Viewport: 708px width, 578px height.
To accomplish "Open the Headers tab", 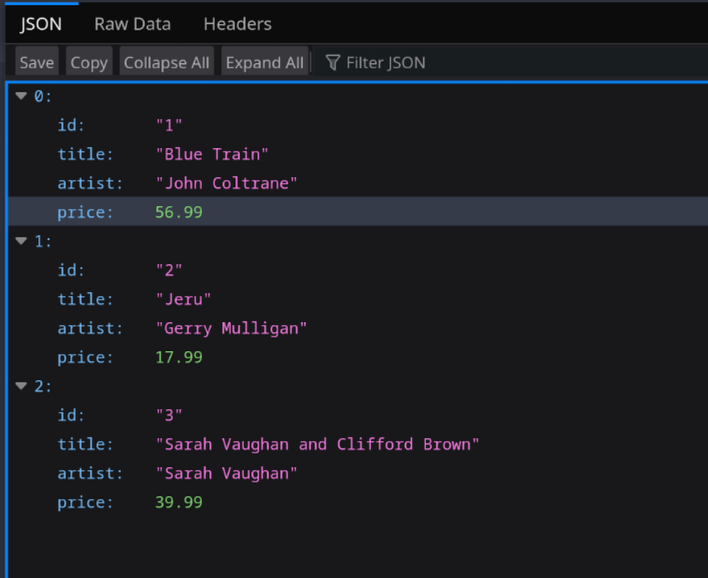I will pos(238,24).
